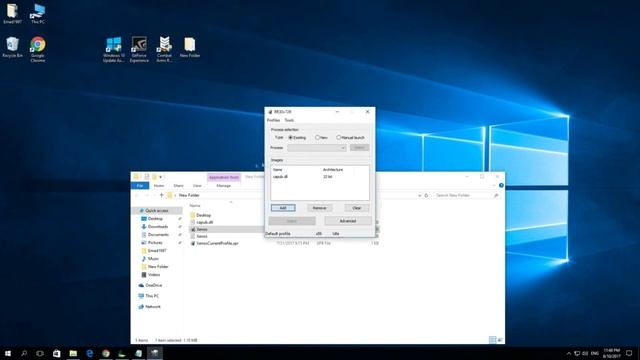Refresh the Explorer address bar

(427, 196)
